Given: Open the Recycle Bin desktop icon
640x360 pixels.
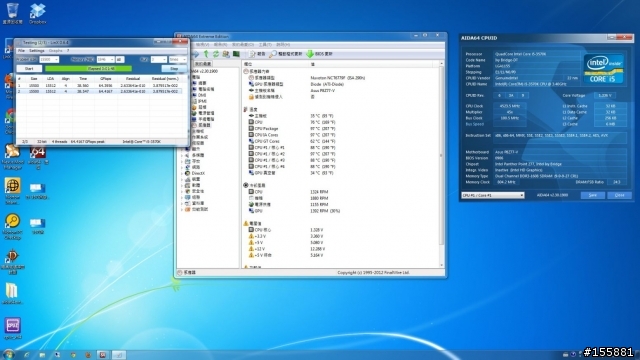Looking at the screenshot, I should (13, 13).
